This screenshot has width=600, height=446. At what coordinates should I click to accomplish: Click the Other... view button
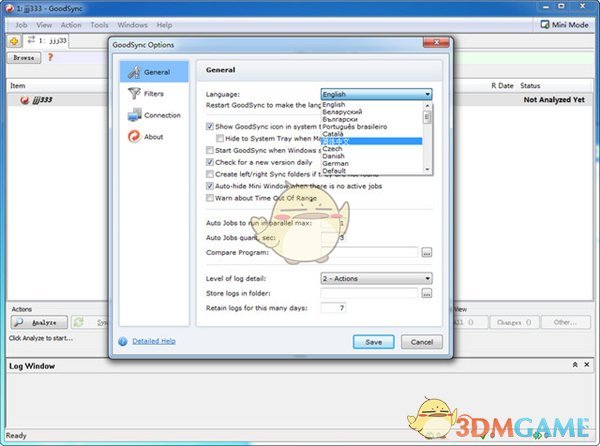tap(565, 322)
